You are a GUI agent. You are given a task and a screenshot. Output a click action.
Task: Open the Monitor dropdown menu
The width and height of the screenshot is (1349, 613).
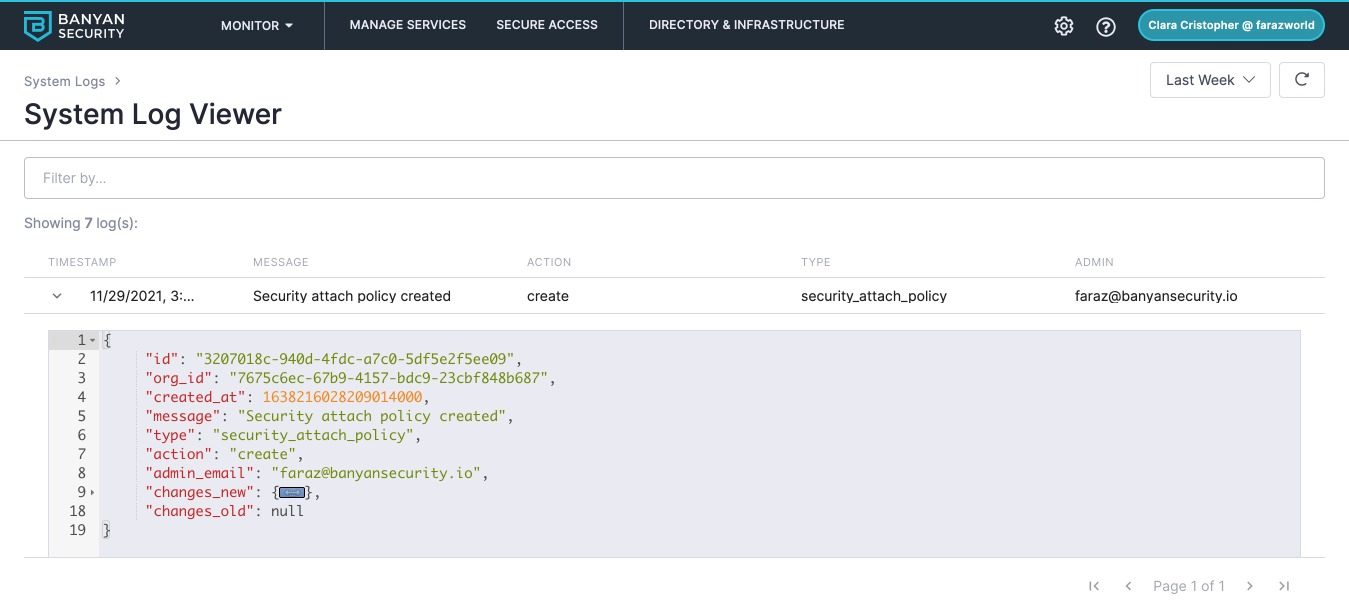click(257, 25)
